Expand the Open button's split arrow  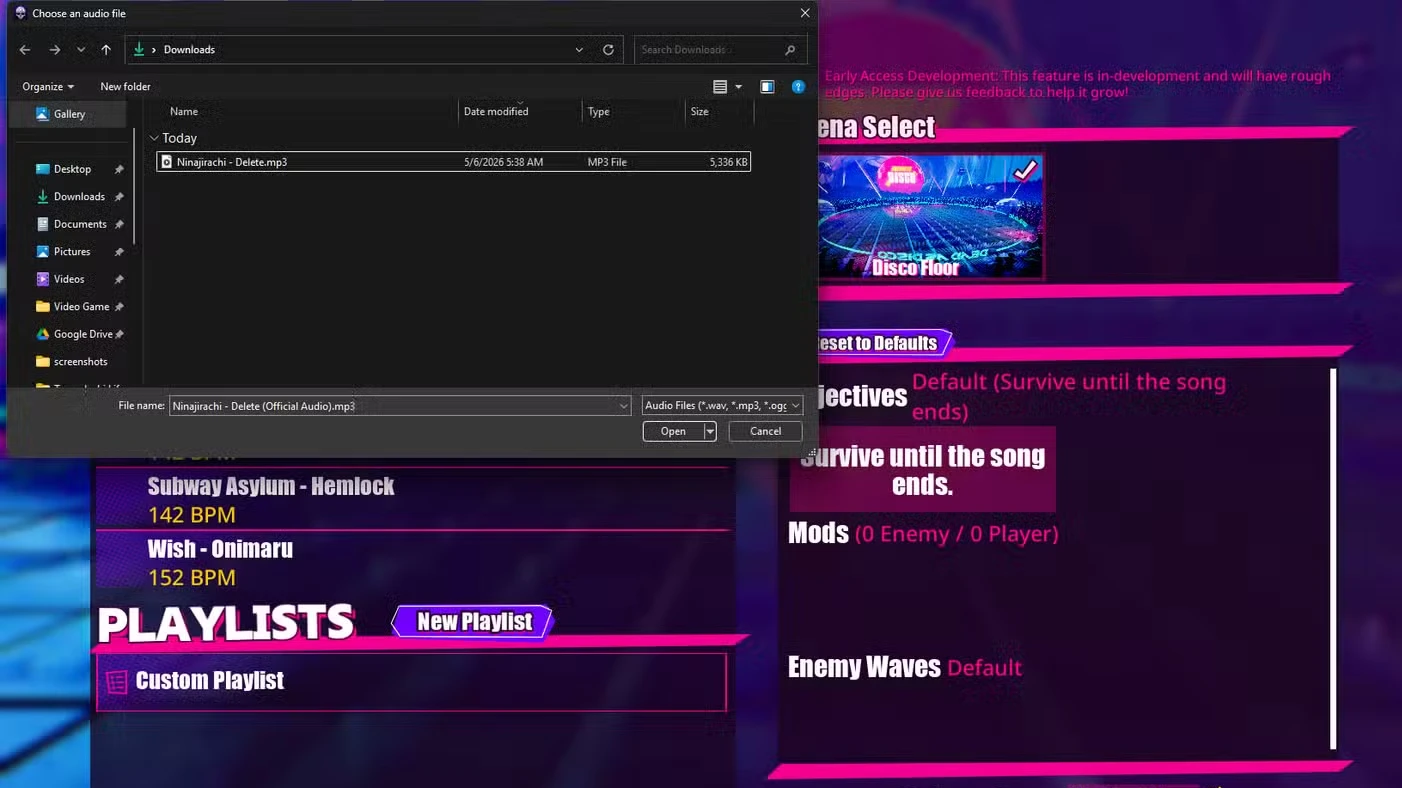tap(710, 431)
